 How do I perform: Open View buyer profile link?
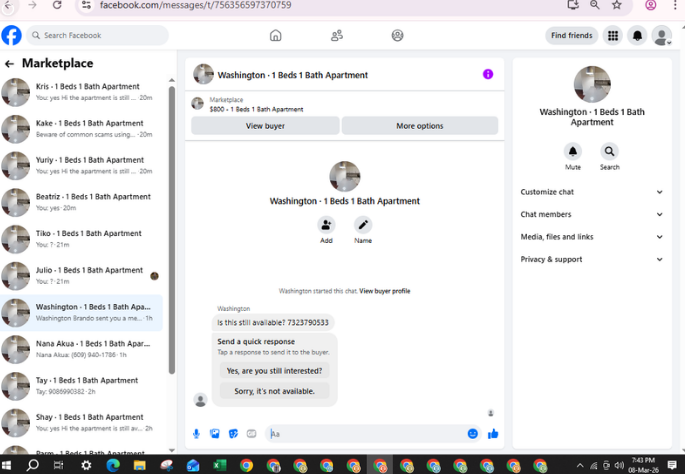click(x=384, y=291)
